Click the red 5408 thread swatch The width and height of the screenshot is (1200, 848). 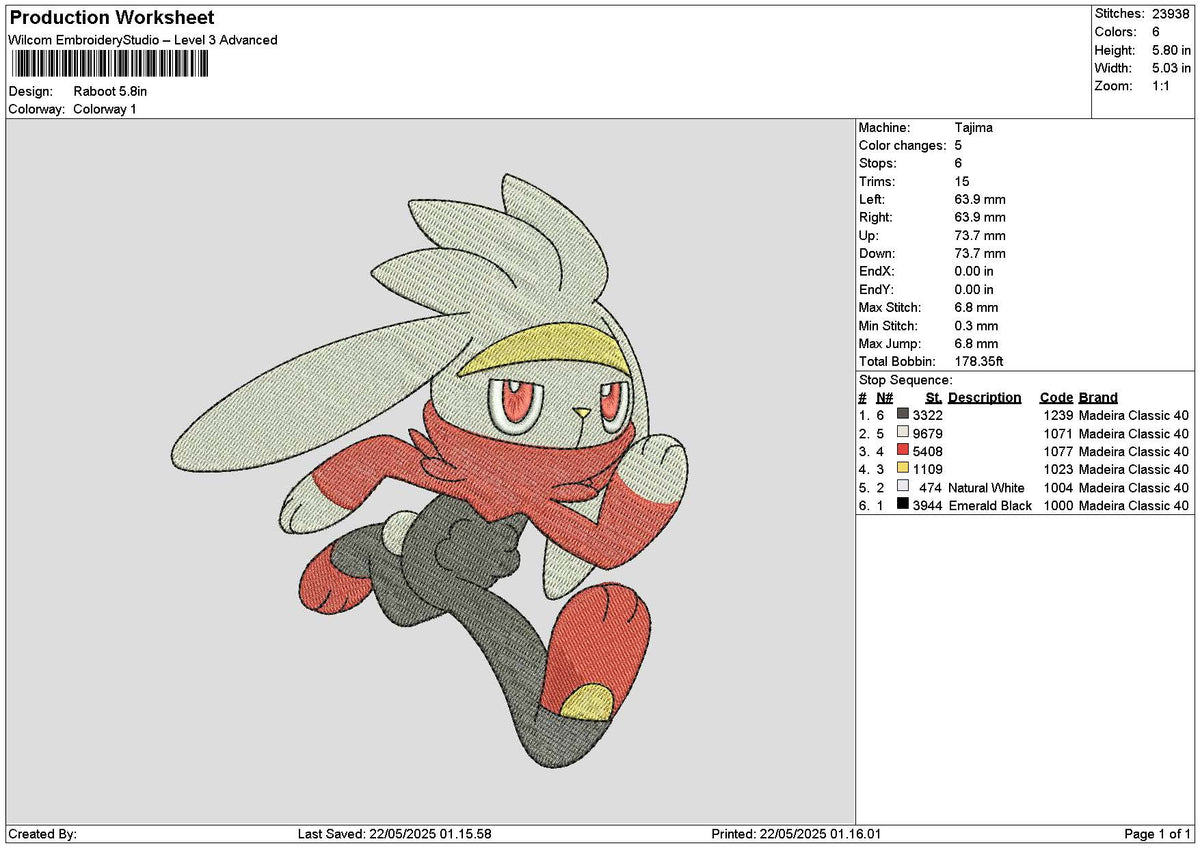coord(903,451)
